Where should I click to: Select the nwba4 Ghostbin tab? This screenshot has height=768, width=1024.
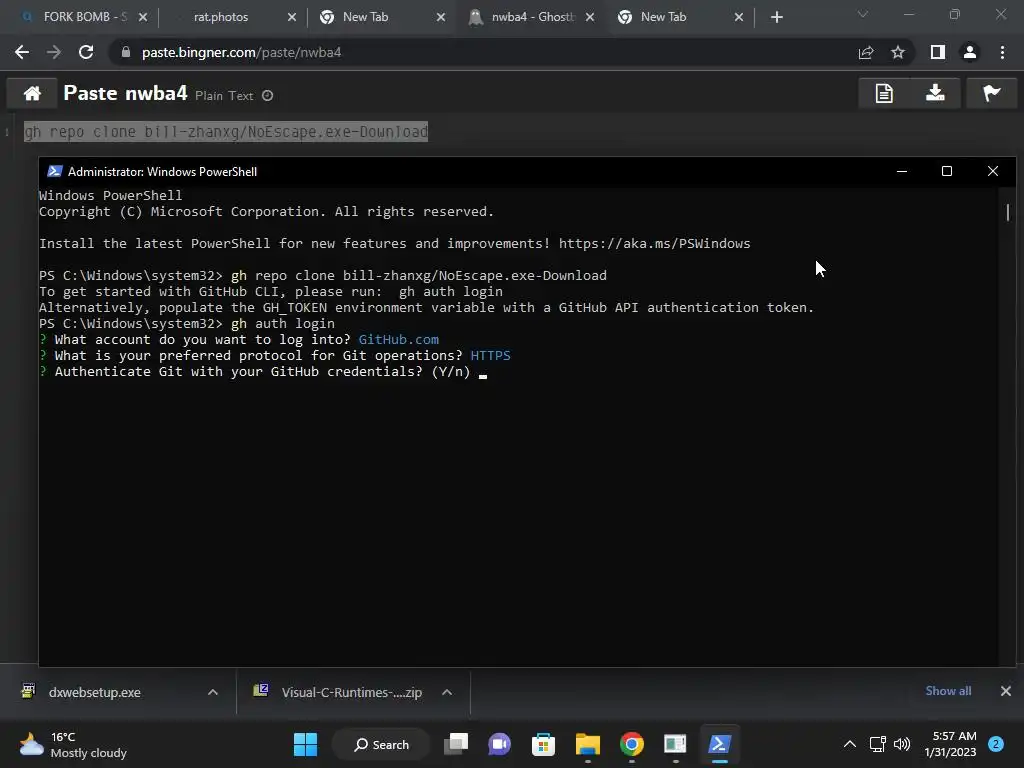pyautogui.click(x=532, y=17)
